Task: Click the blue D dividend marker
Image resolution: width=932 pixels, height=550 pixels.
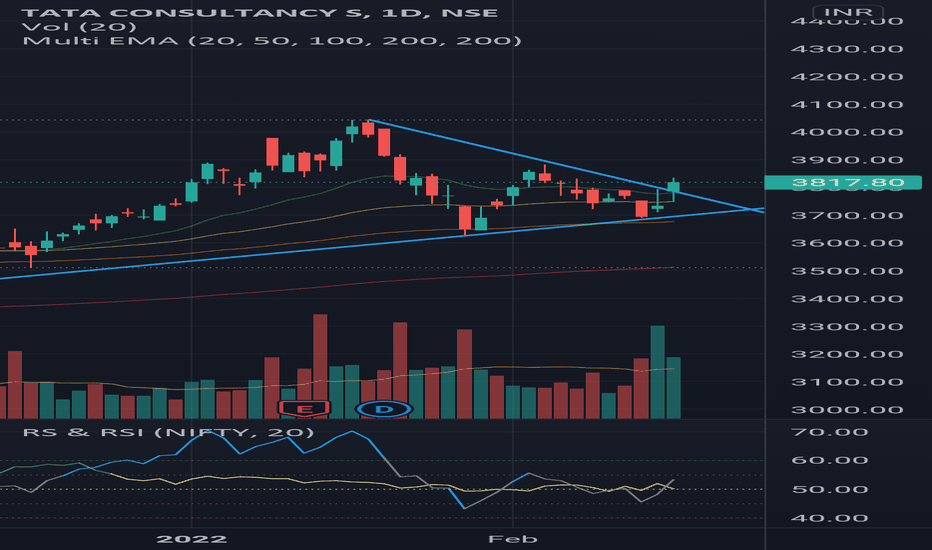Action: pyautogui.click(x=384, y=408)
